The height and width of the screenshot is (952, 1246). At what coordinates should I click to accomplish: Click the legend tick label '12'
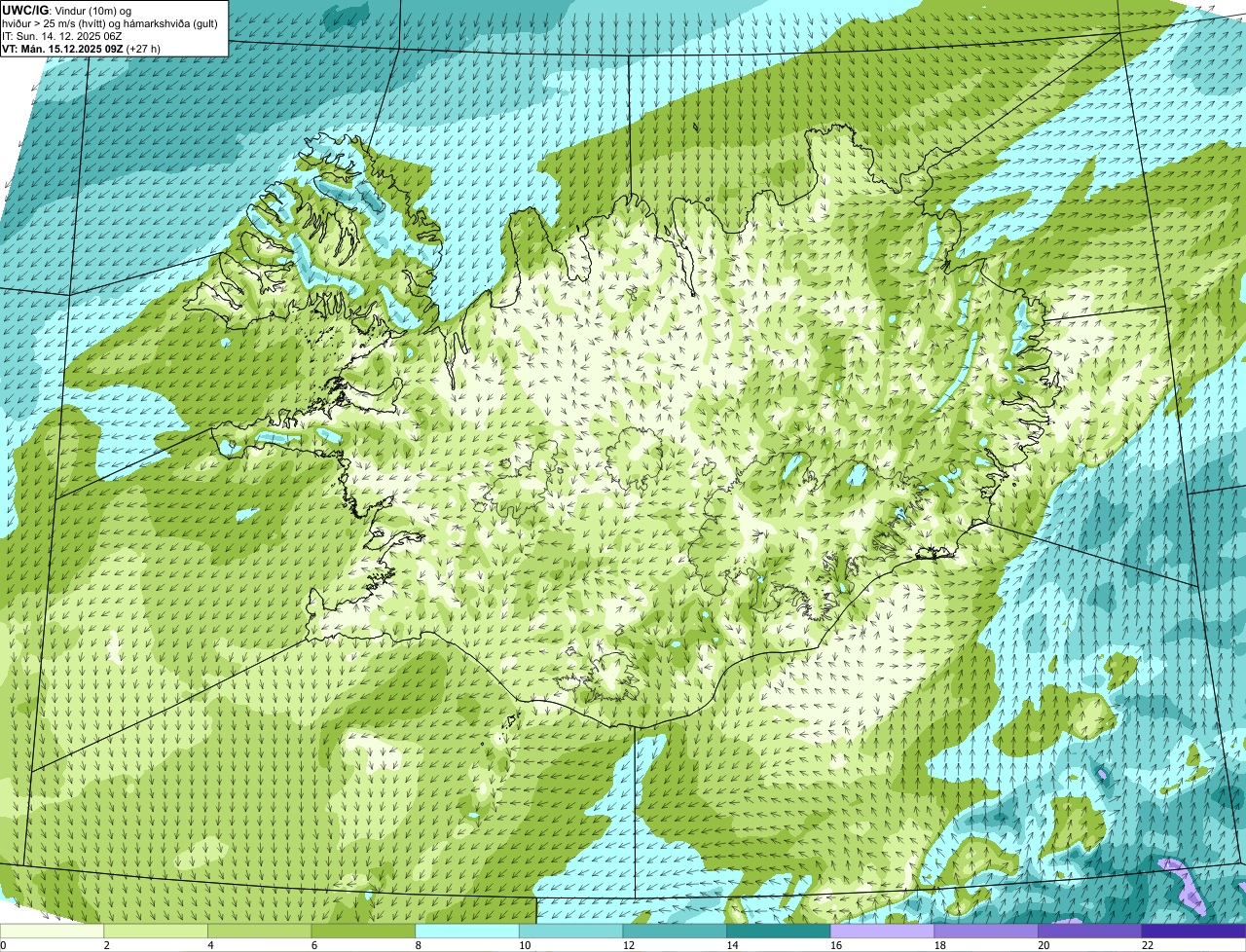(628, 945)
